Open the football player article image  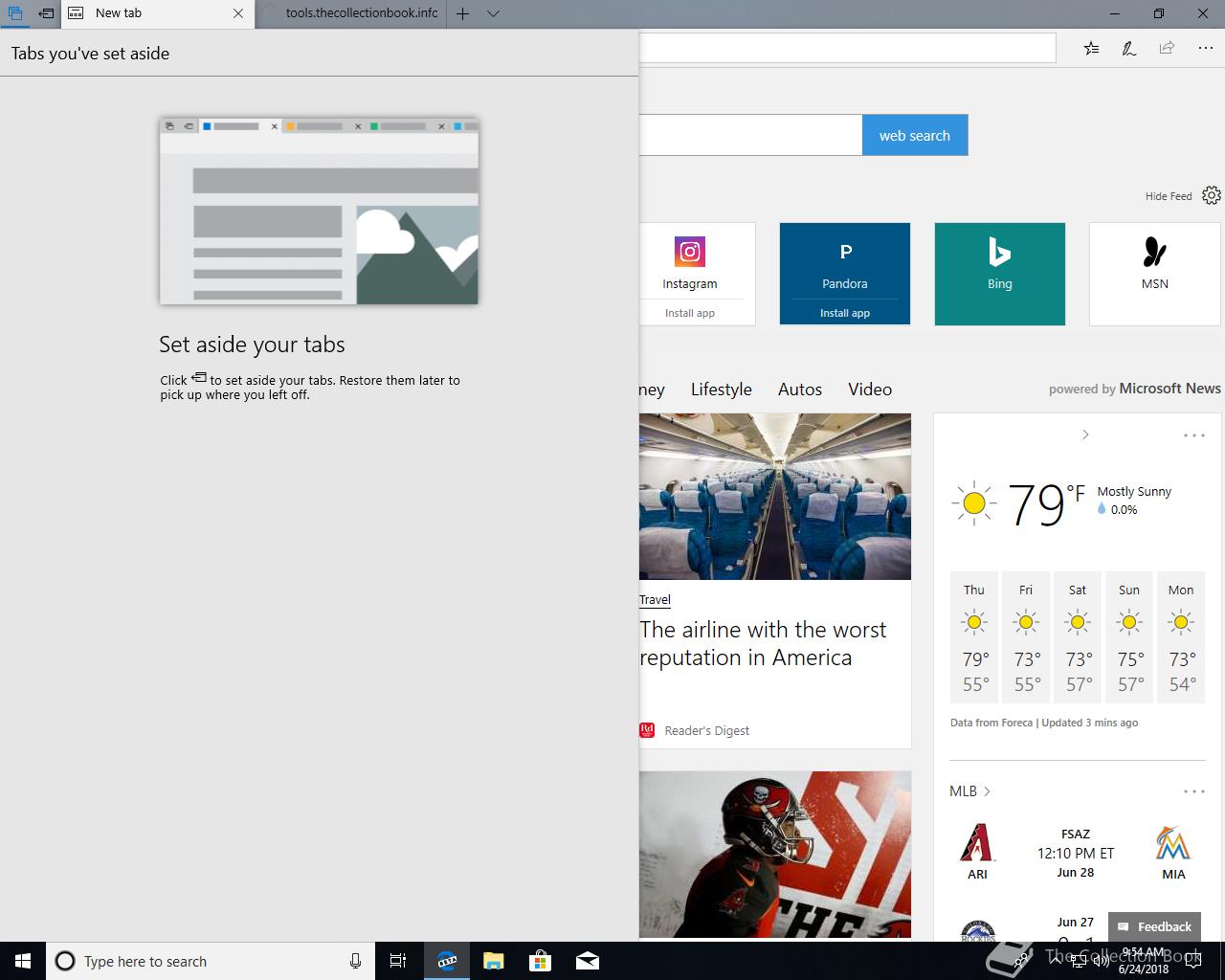[775, 855]
